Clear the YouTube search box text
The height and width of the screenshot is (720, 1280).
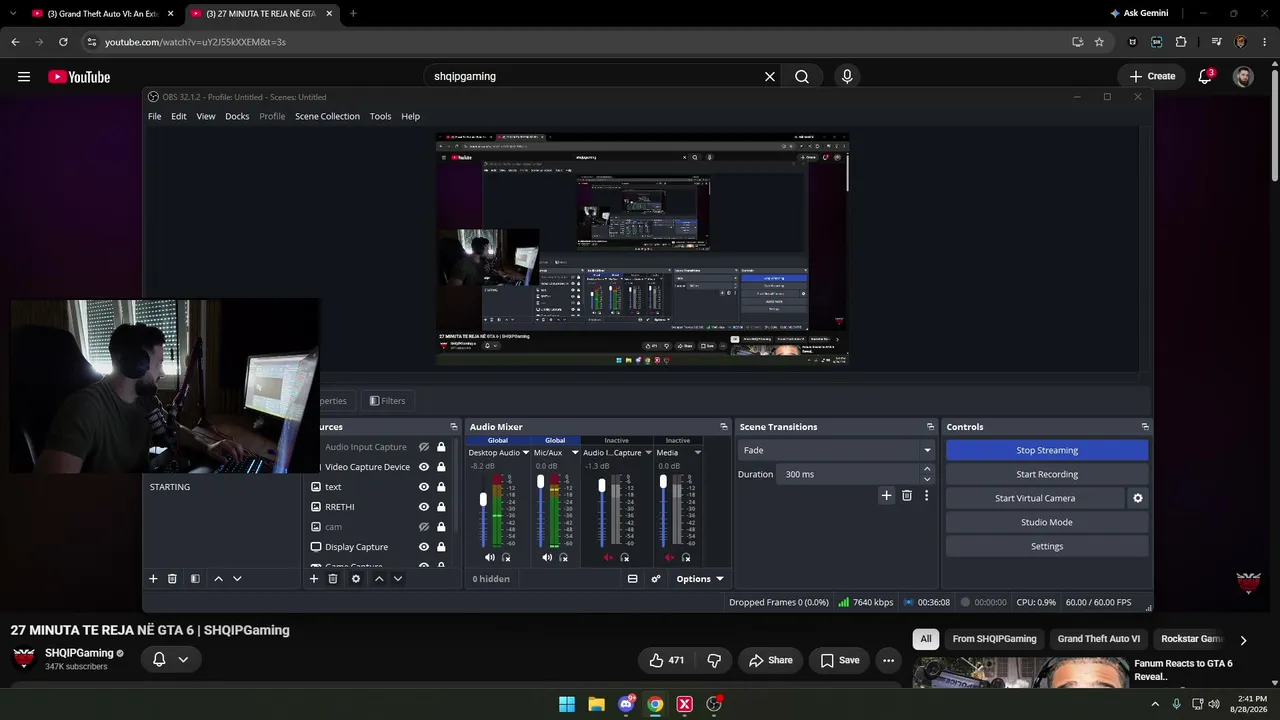(770, 76)
